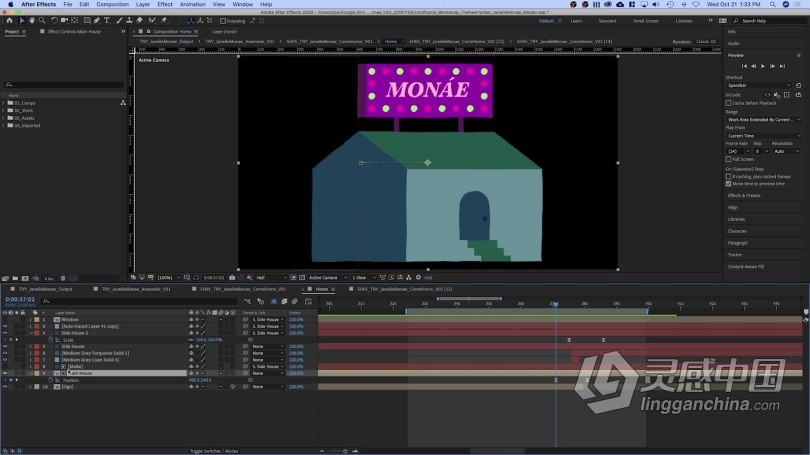
Task: Hide the Medium Gray-Turquoise Solid 1 layer
Action: 5,353
